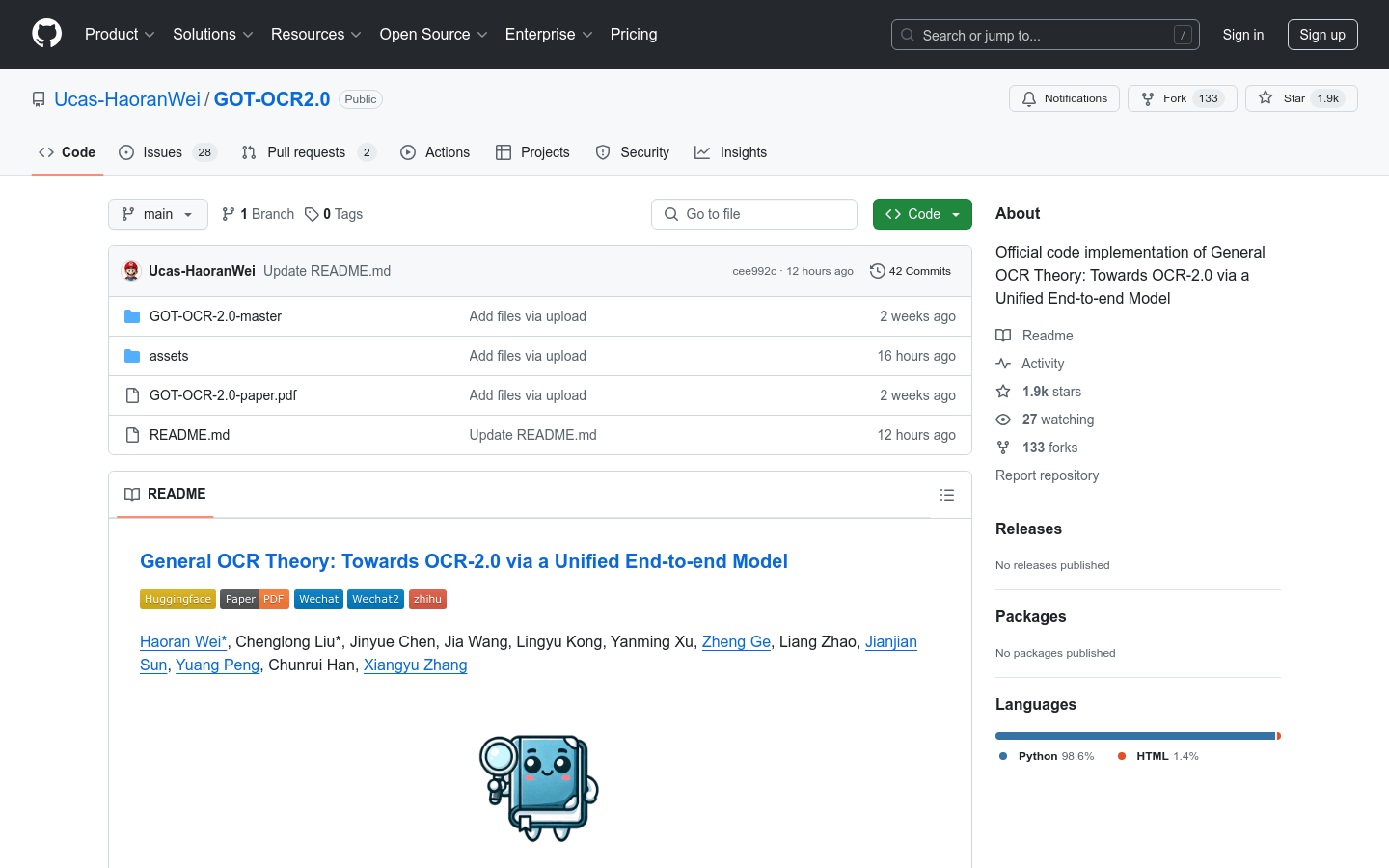The width and height of the screenshot is (1389, 868).
Task: Open the Yuang Peng author link
Action: click(x=217, y=665)
